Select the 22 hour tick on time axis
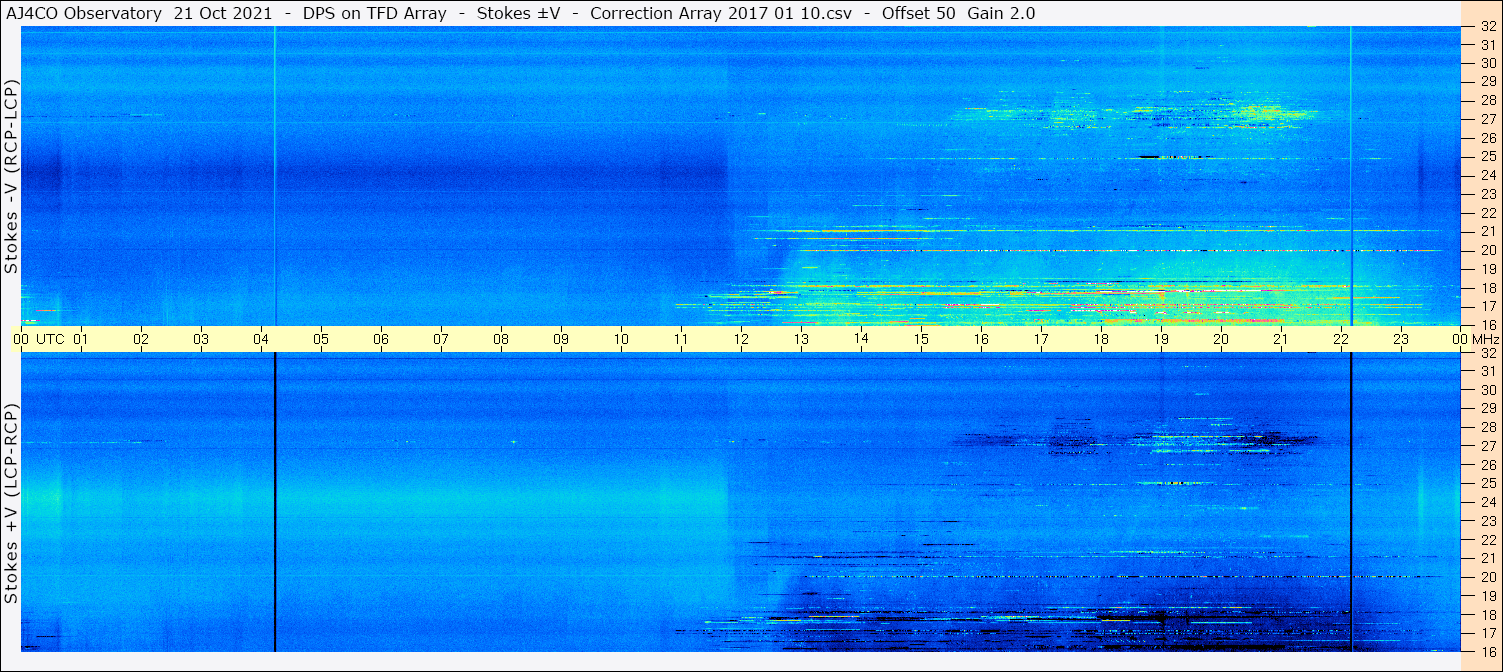Viewport: 1503px width, 672px height. [1341, 340]
